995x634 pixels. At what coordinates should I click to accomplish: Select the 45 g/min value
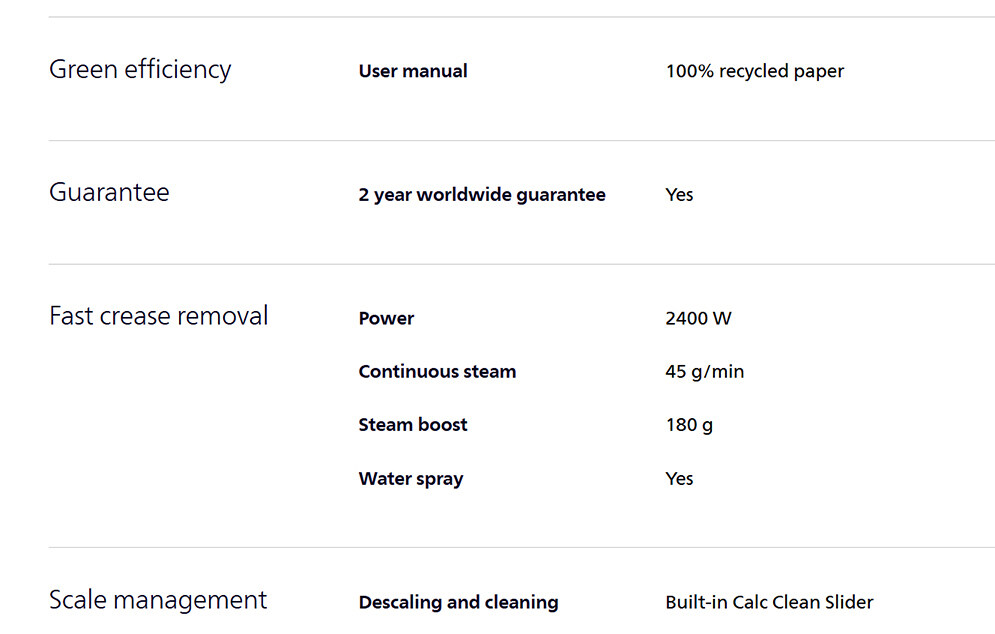click(x=704, y=371)
